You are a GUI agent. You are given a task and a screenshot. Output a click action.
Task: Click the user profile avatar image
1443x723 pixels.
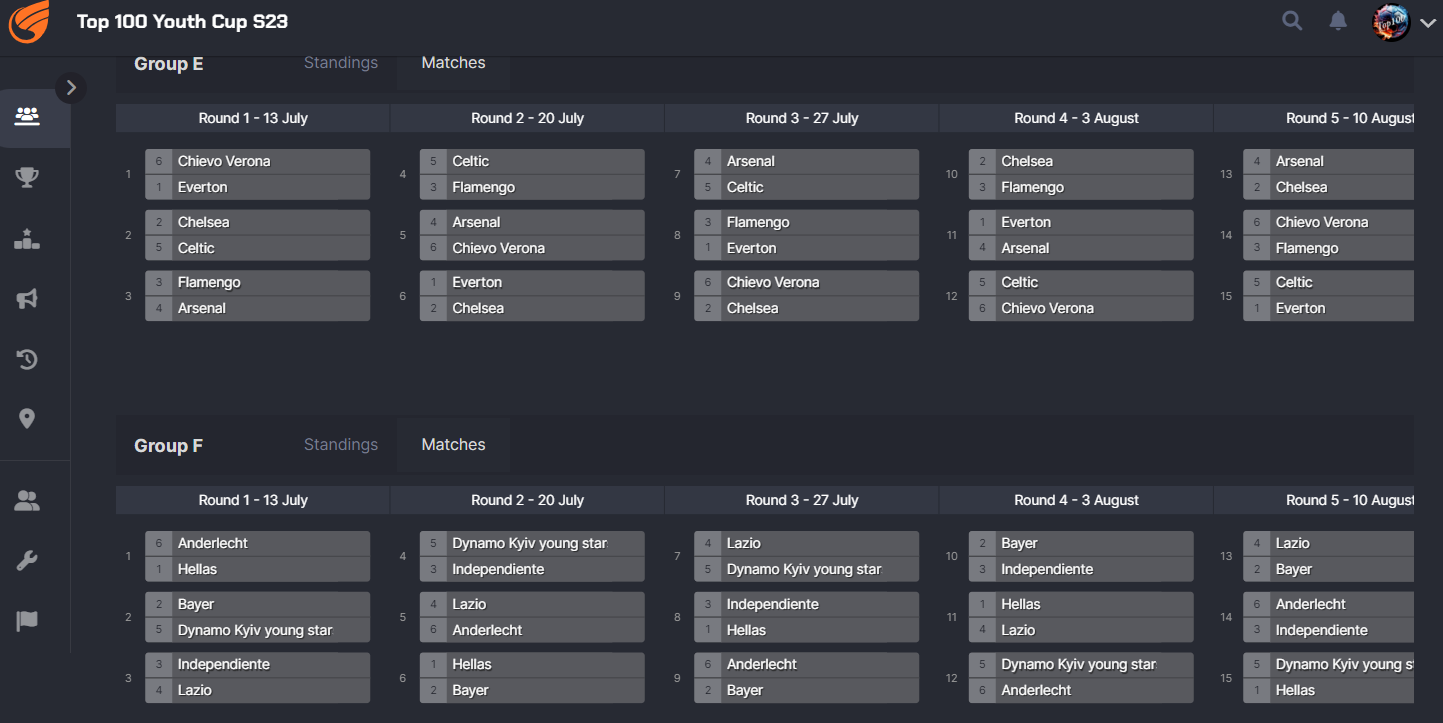1391,22
